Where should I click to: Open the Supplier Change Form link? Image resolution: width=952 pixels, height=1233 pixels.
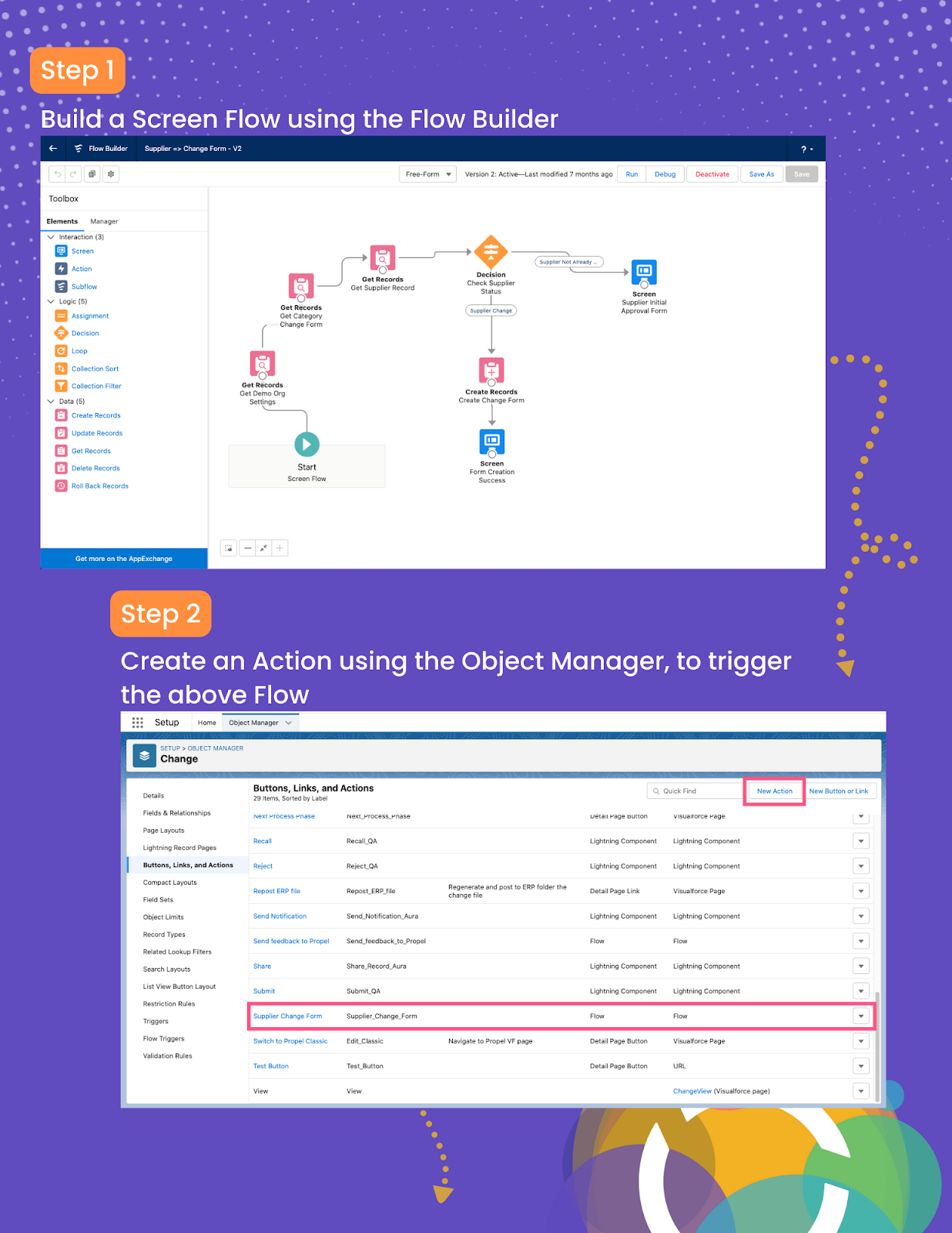287,1016
